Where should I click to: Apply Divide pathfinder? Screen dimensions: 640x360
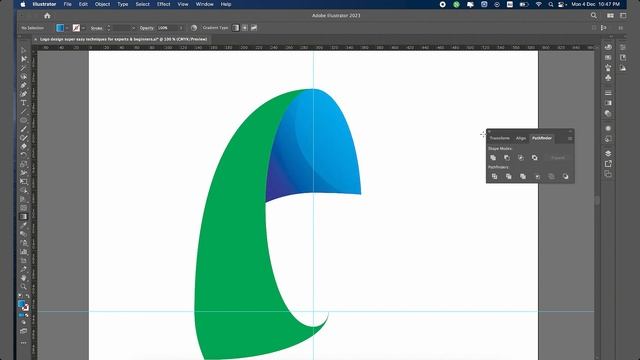[x=494, y=176]
